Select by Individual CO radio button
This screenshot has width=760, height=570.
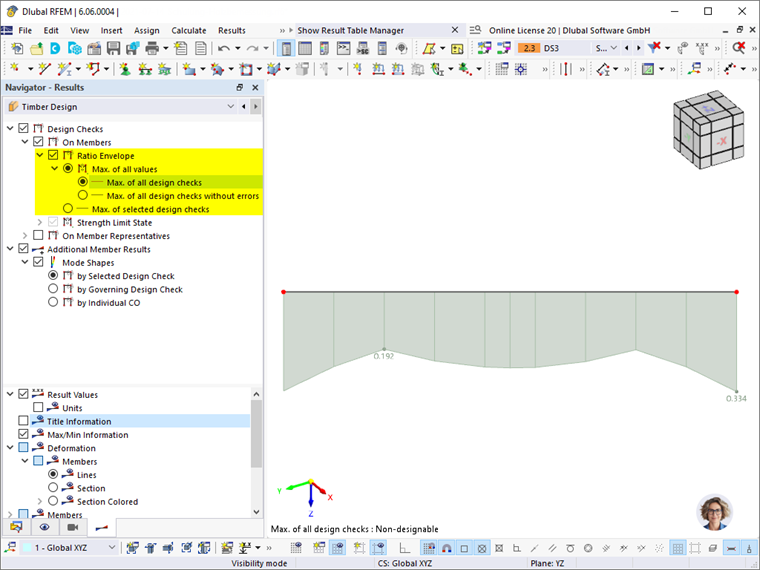53,302
